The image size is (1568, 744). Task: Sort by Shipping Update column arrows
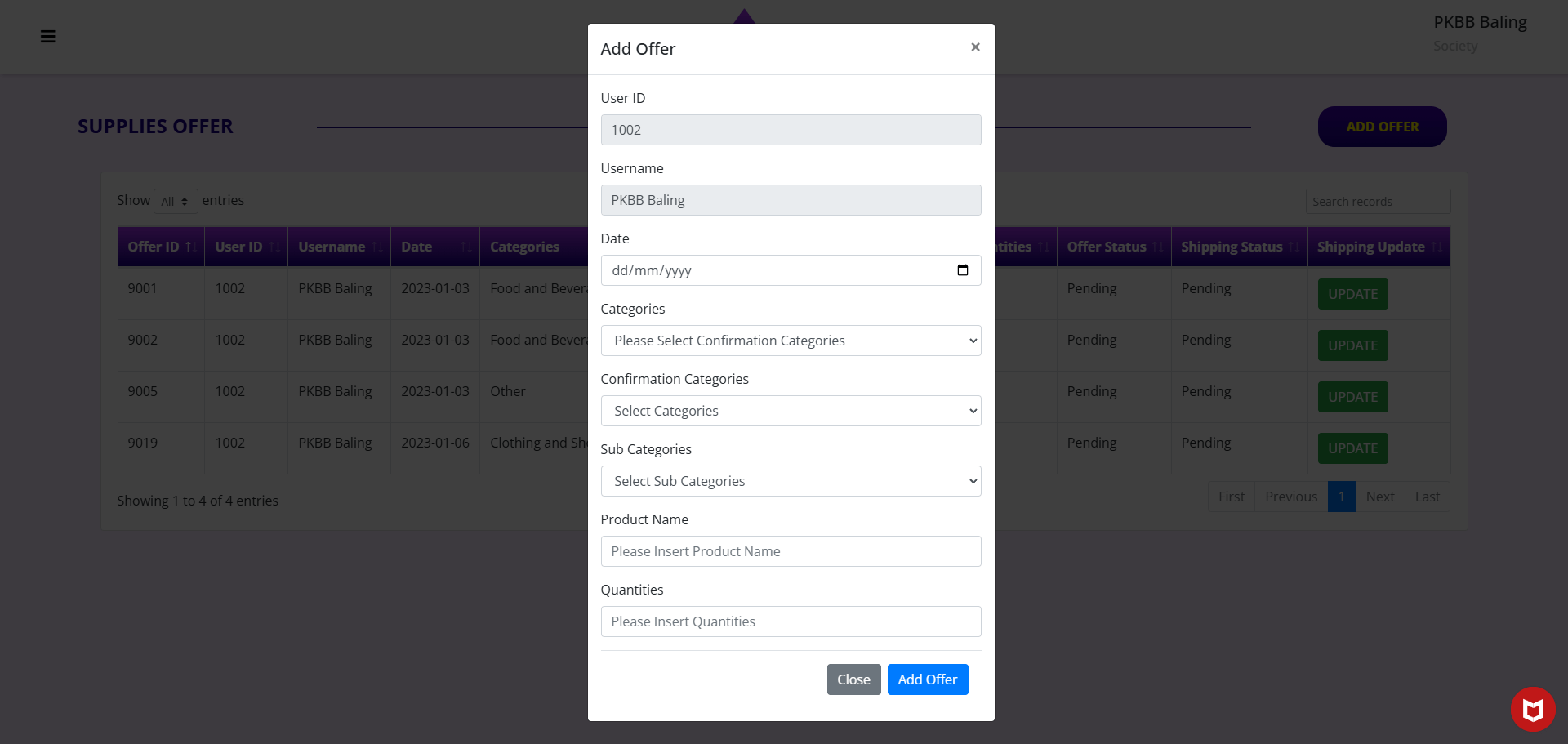click(1437, 247)
